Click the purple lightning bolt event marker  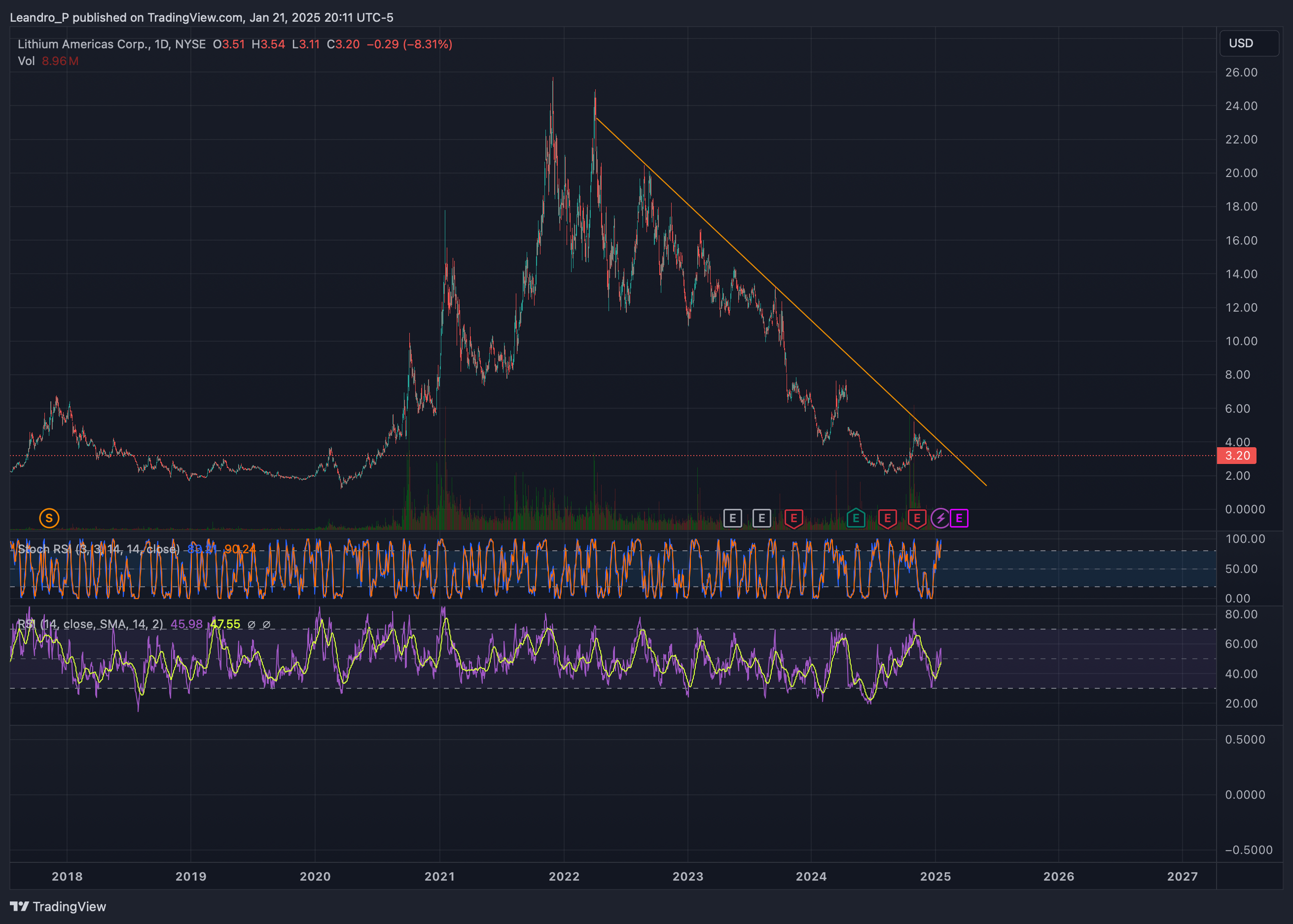(x=940, y=518)
